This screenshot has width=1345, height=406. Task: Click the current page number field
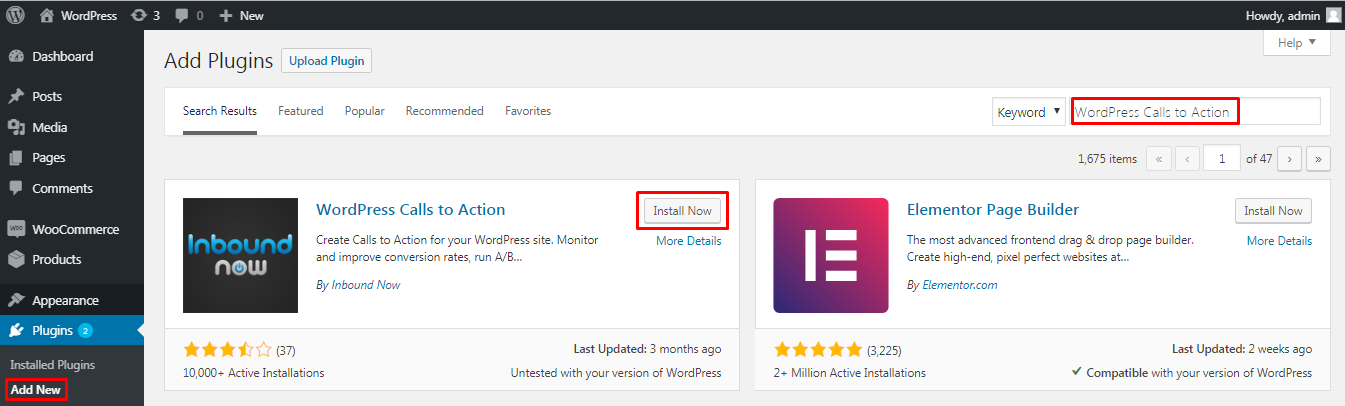(x=1222, y=158)
